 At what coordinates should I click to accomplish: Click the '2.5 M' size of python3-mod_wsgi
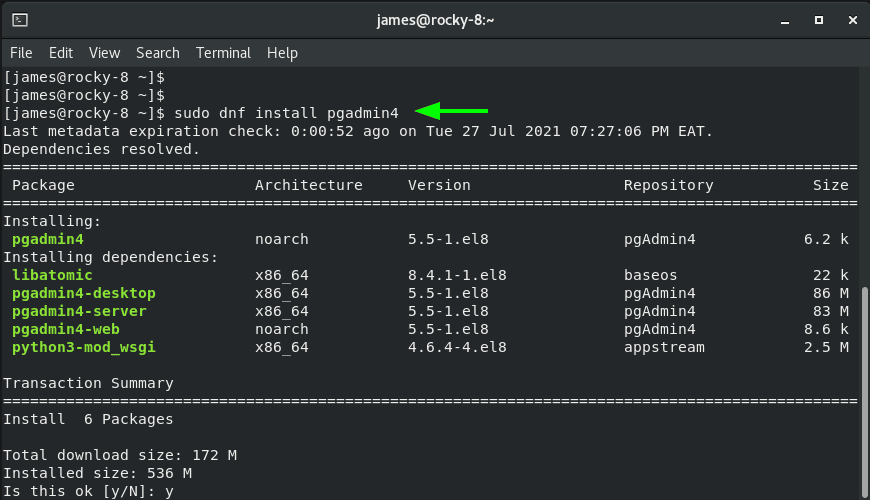click(x=826, y=347)
